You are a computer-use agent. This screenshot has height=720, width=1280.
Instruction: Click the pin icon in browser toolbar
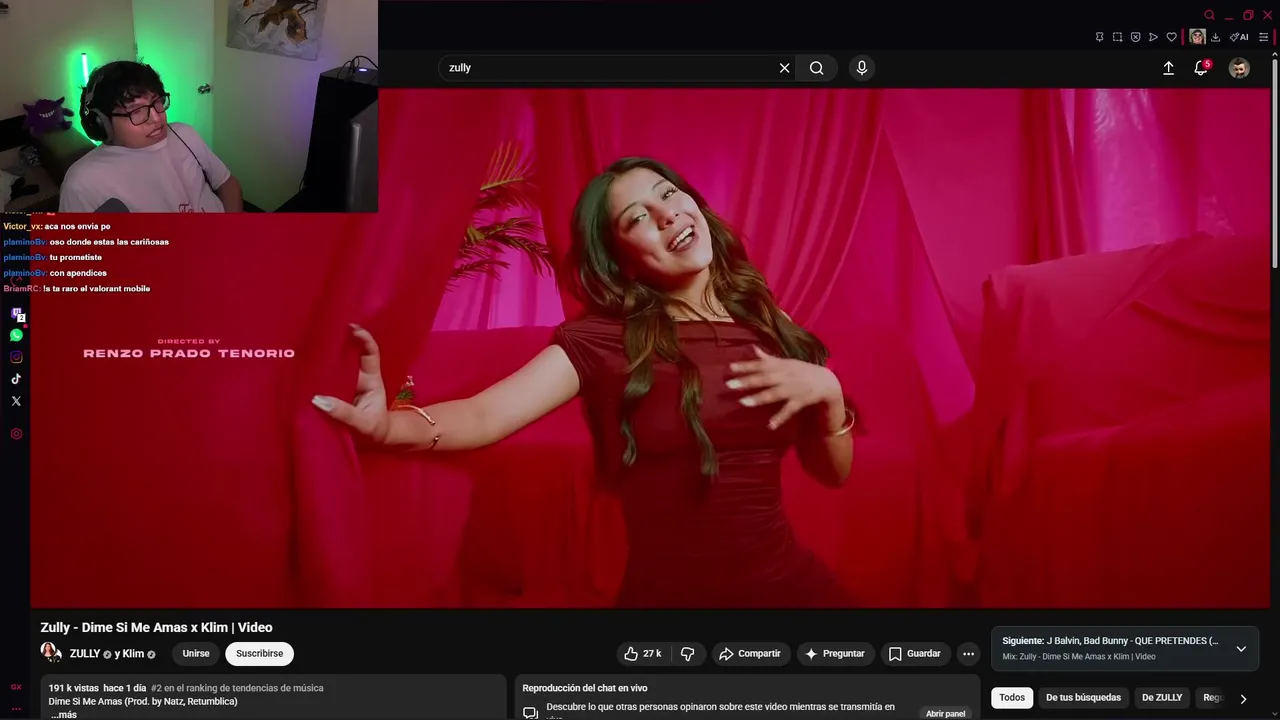coord(1099,37)
